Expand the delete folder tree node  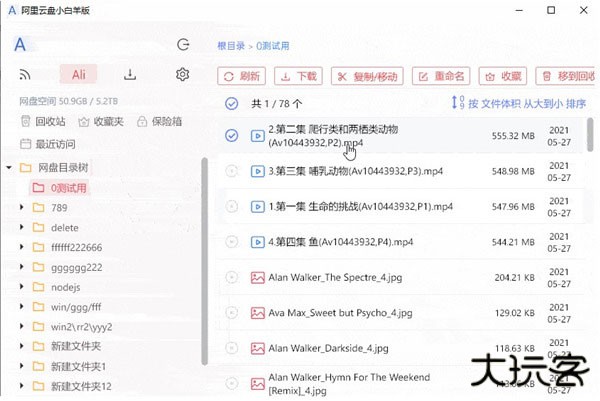coord(22,228)
